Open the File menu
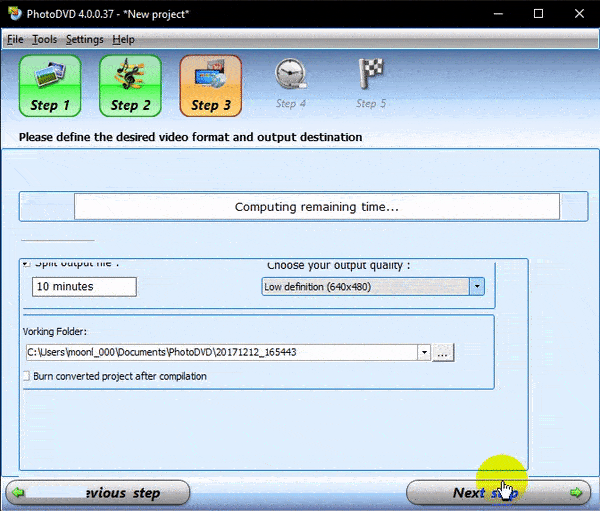Image resolution: width=600 pixels, height=511 pixels. click(x=15, y=39)
